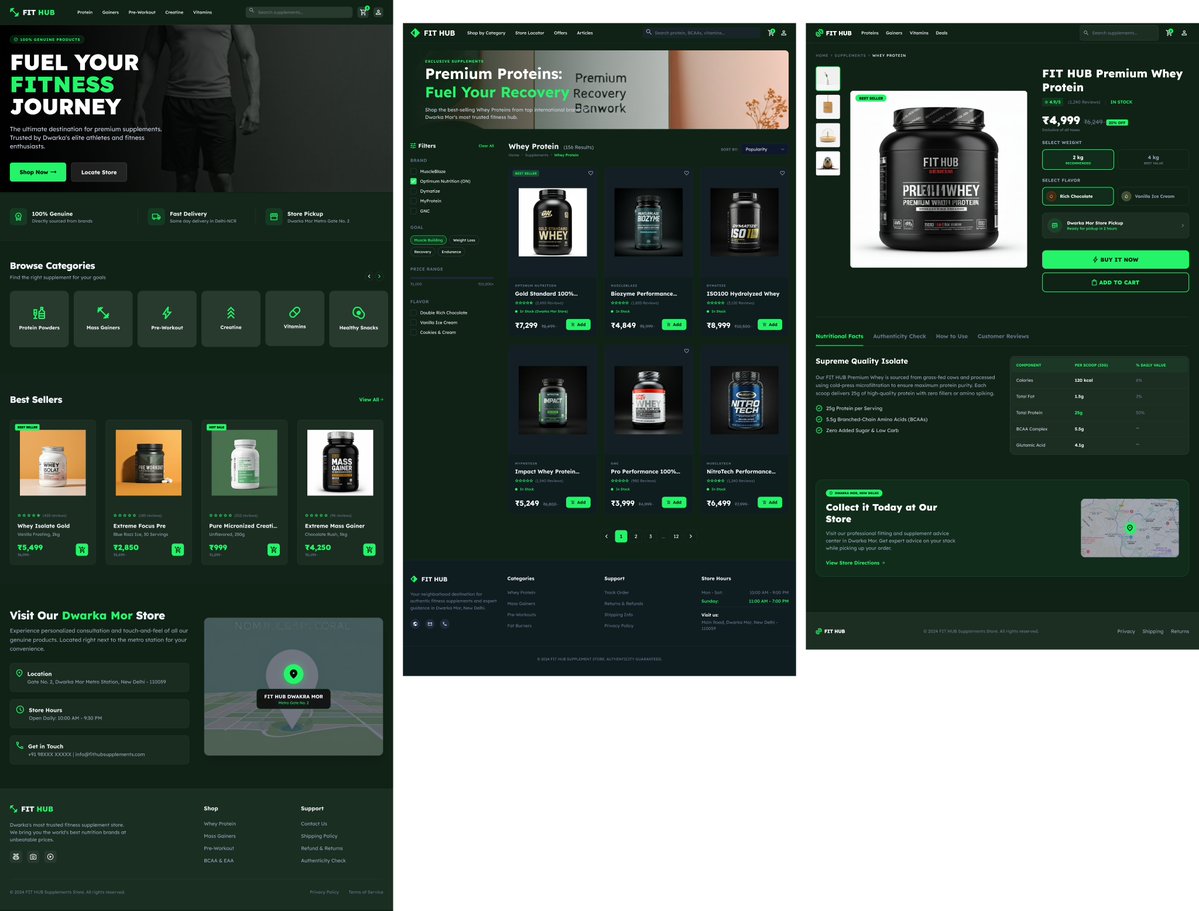This screenshot has width=1199, height=911.
Task: Click View All beside Best Sellers
Action: pos(371,399)
